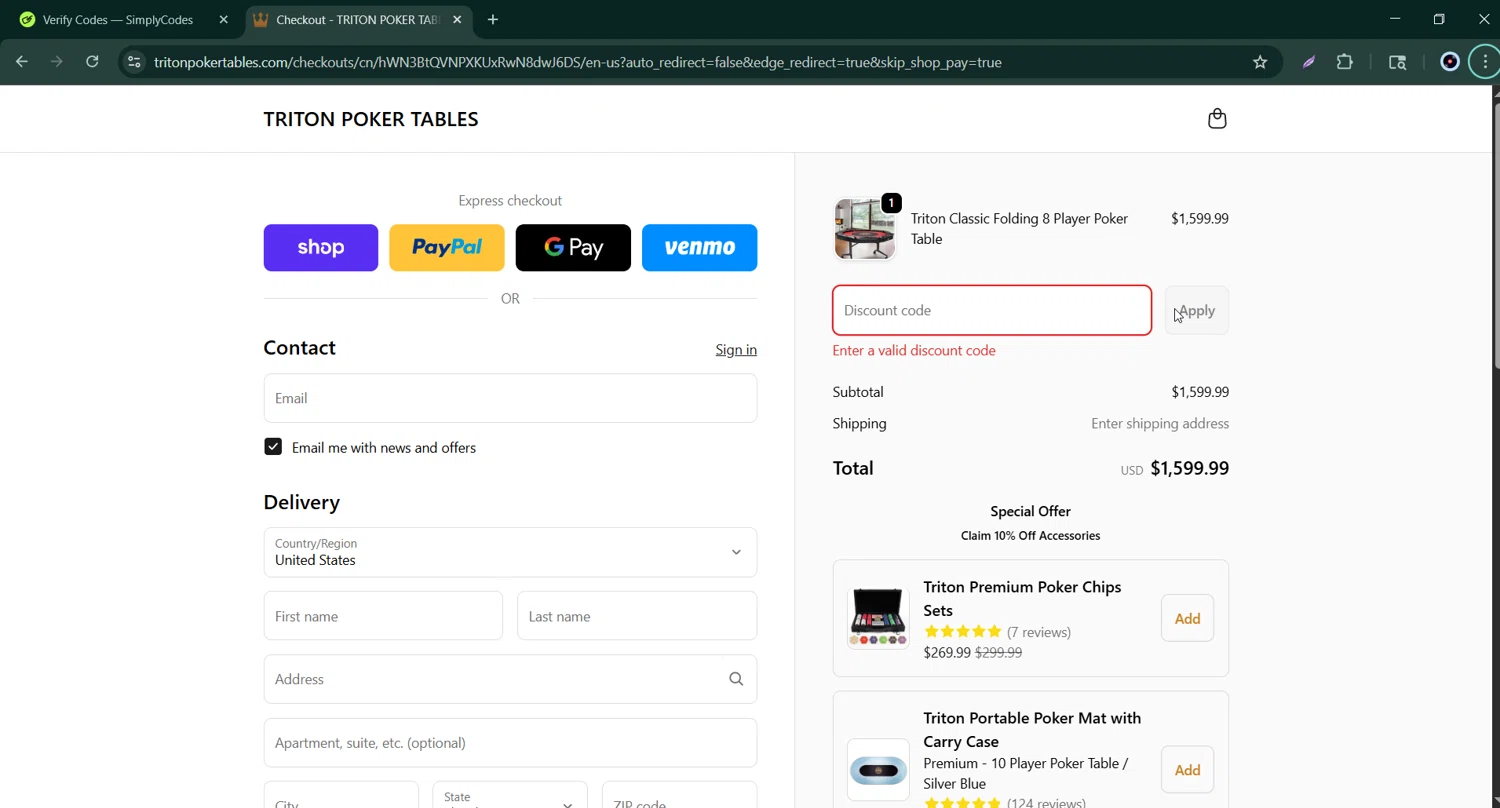Focus the City field
This screenshot has width=1500, height=808.
[x=341, y=796]
